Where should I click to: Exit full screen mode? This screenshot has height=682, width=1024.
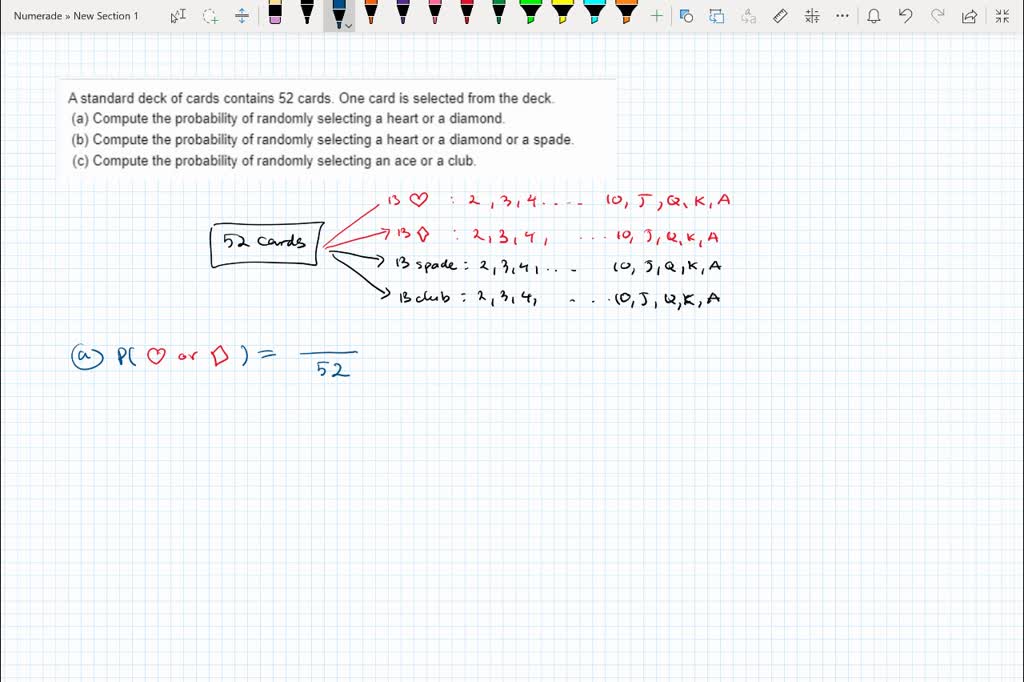(x=1002, y=16)
